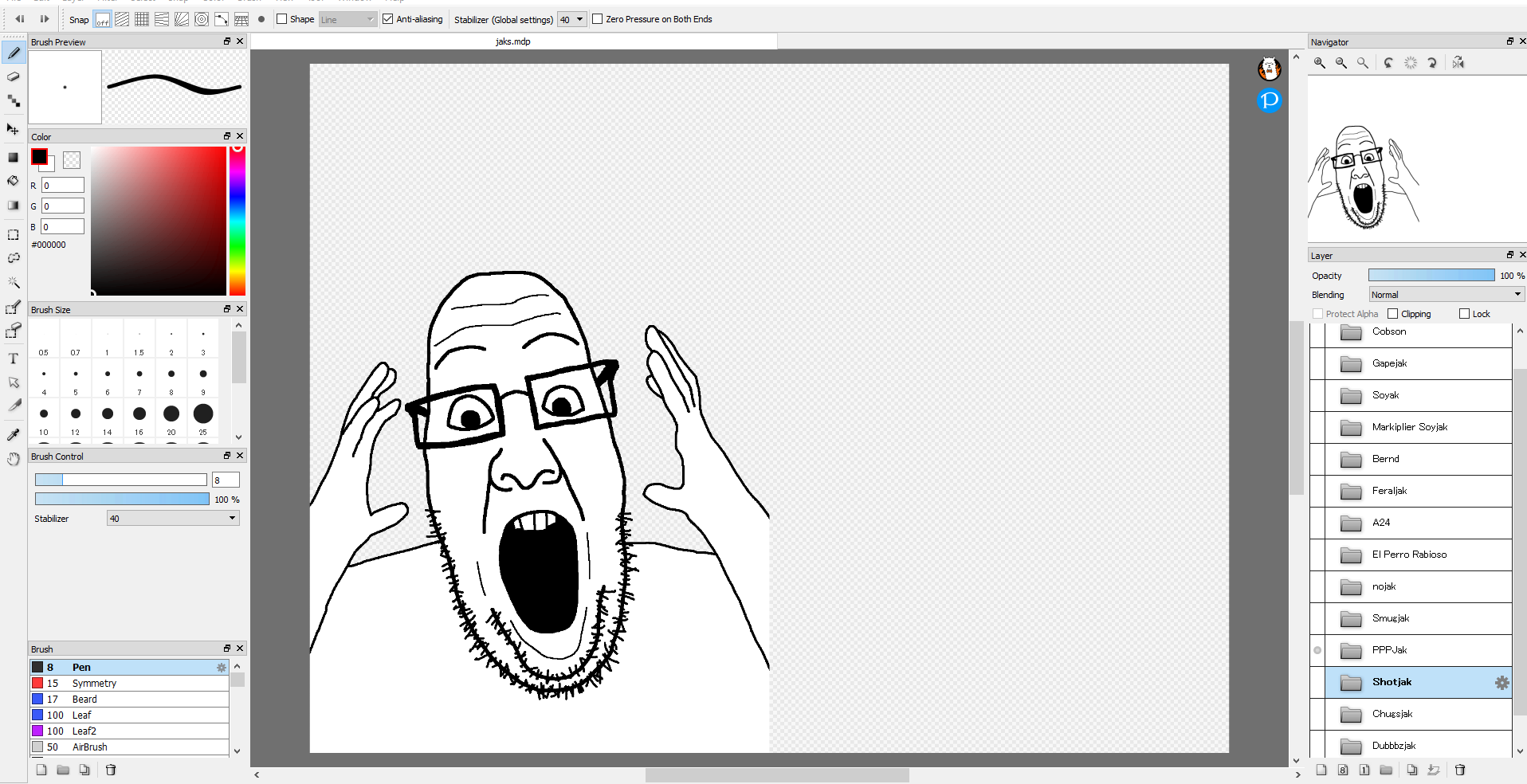Enable the Clipping checkbox for the layer

(x=1393, y=314)
